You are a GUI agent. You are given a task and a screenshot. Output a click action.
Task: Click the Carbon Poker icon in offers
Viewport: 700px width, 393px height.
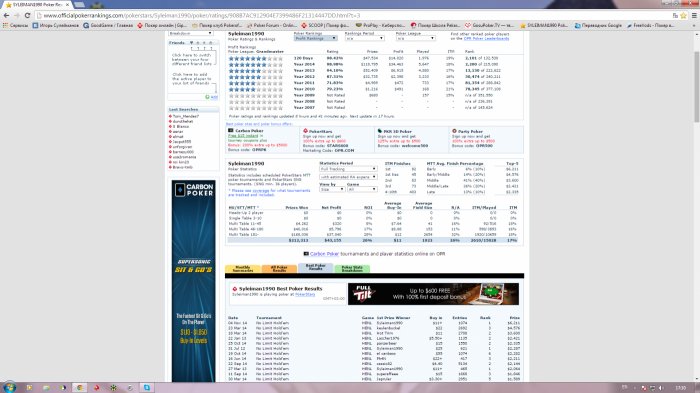pyautogui.click(x=231, y=130)
